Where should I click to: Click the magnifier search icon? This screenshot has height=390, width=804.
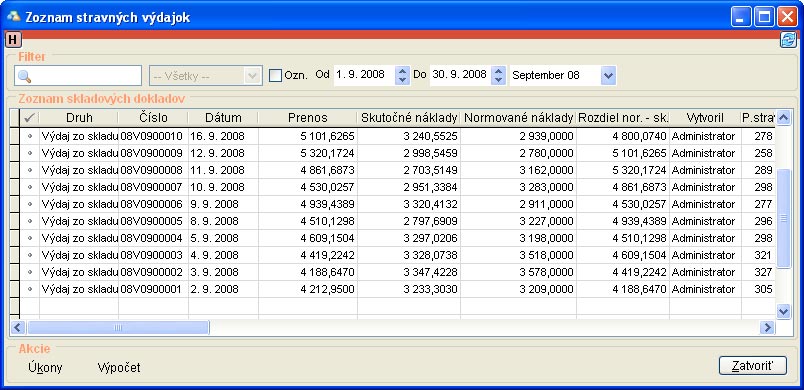pyautogui.click(x=24, y=76)
